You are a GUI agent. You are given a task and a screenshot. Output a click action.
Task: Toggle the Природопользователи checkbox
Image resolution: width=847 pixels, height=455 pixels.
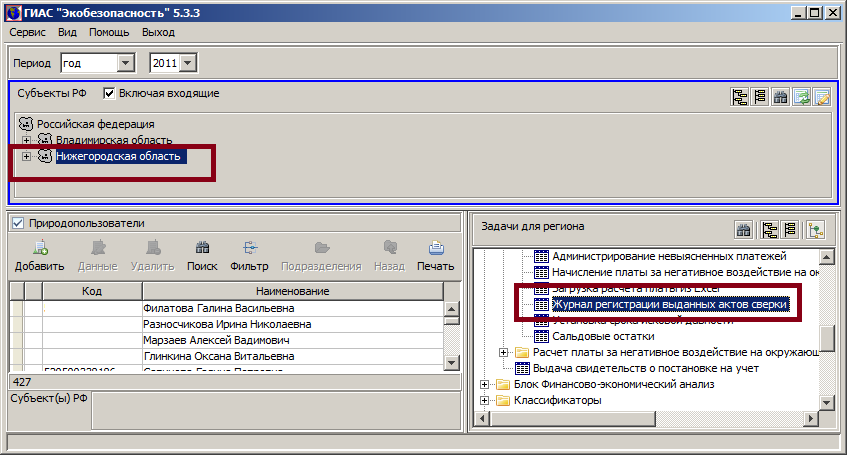(x=17, y=223)
